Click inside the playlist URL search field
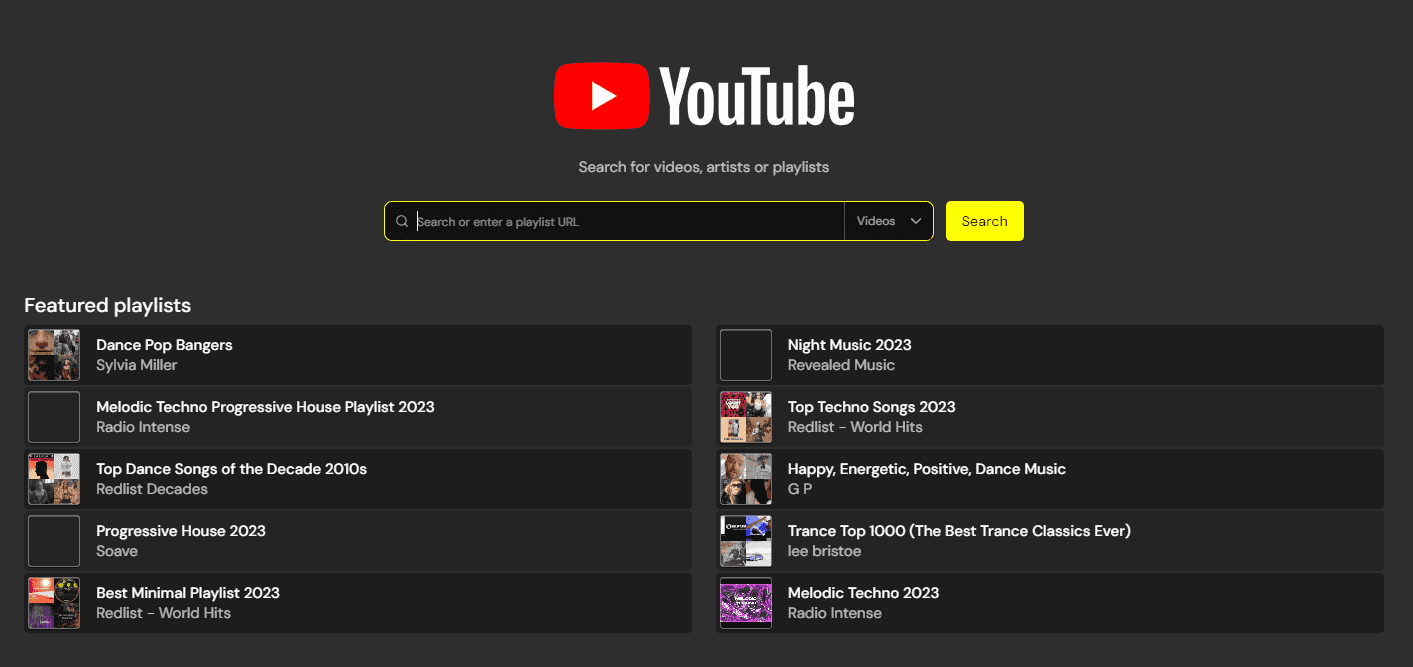Screen dimensions: 1413x667 click(614, 220)
